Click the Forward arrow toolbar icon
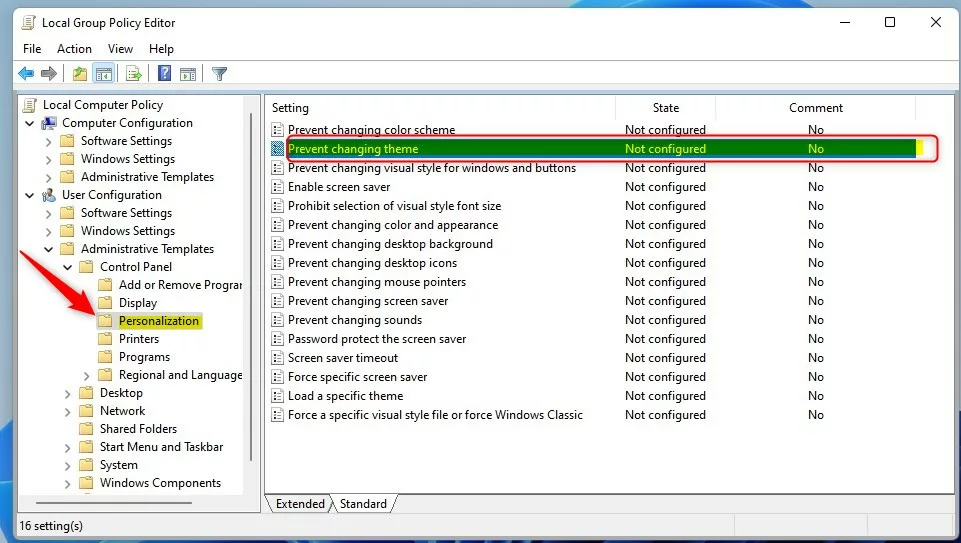 [x=48, y=74]
